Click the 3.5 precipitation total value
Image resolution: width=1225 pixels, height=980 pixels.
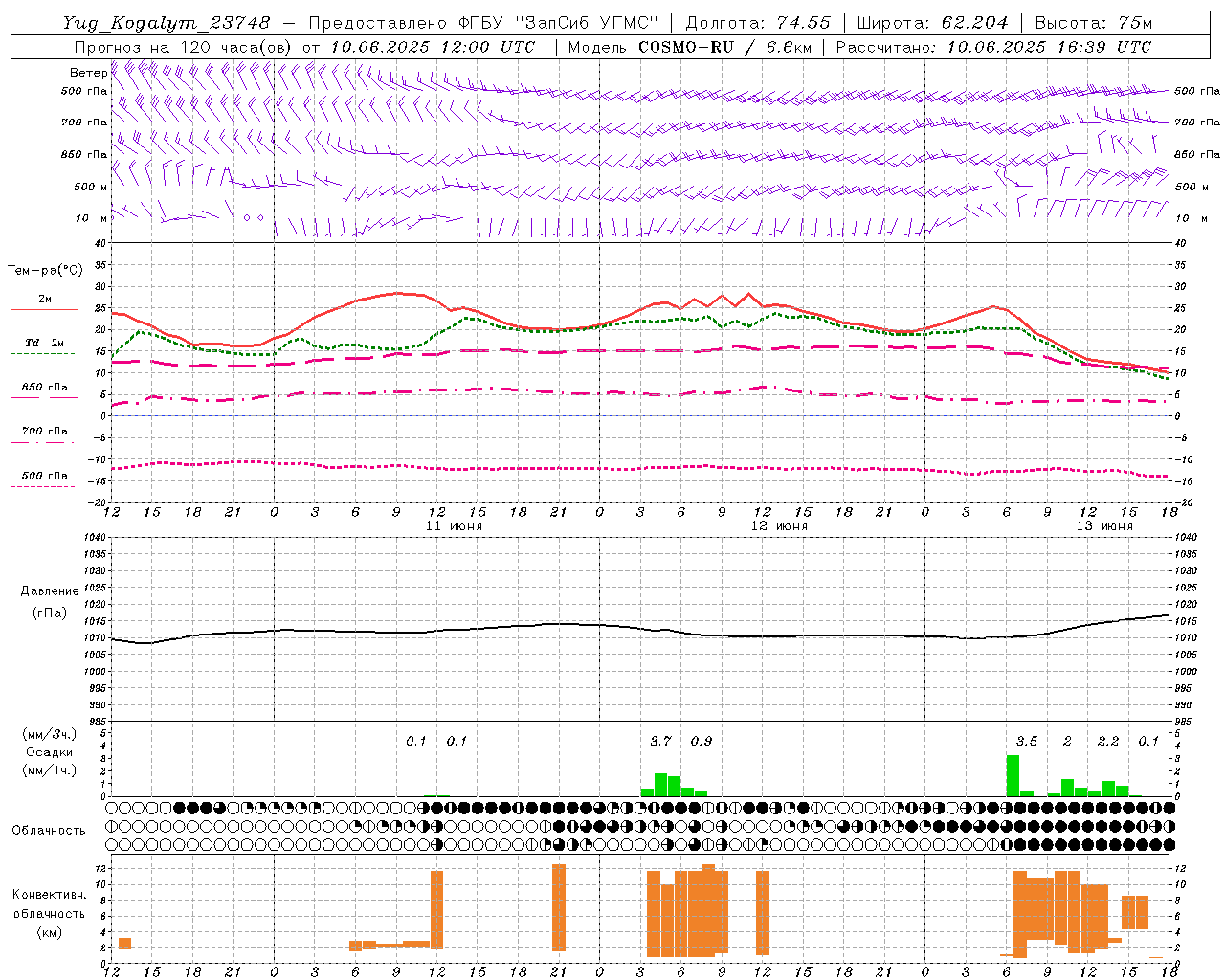pos(1026,741)
